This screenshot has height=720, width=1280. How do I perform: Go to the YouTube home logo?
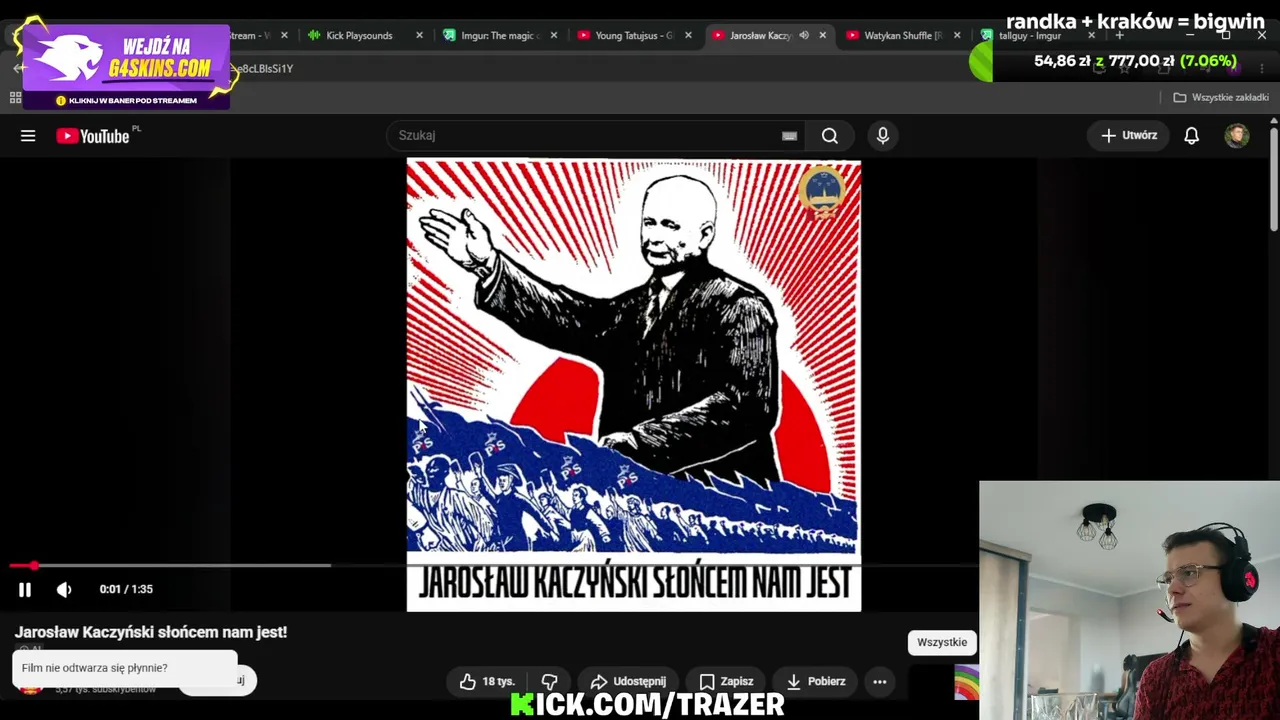pyautogui.click(x=93, y=136)
